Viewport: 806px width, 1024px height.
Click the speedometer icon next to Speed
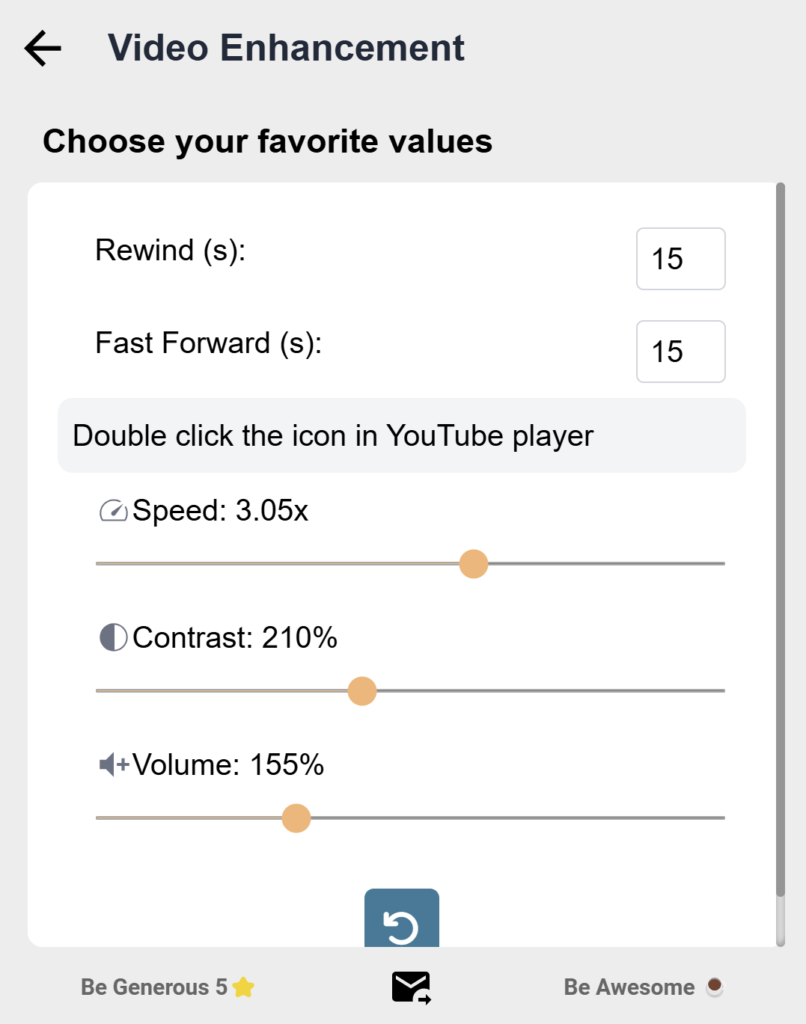tap(113, 510)
